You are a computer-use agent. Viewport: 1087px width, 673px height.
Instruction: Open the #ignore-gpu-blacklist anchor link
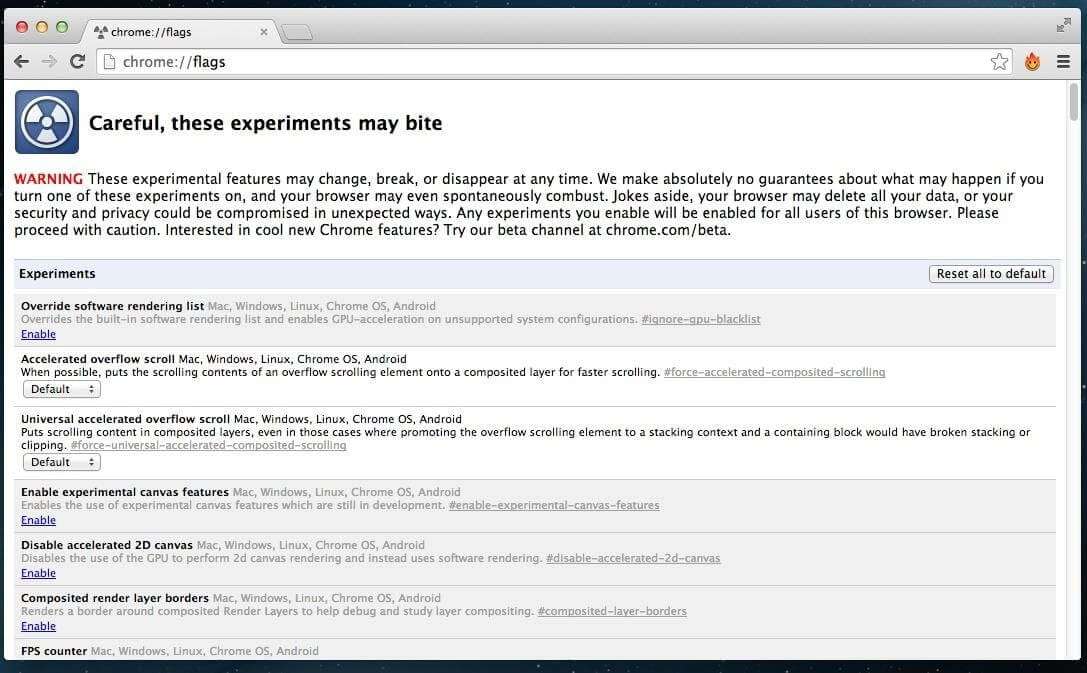coord(700,319)
